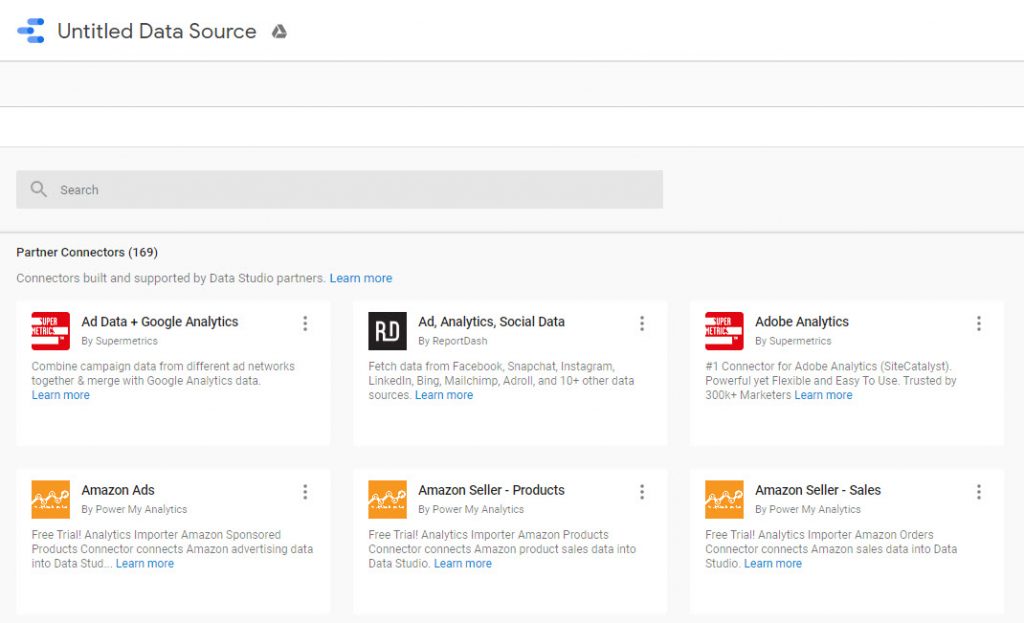
Task: Open Learn more for Amazon Ads connector
Action: coord(145,564)
